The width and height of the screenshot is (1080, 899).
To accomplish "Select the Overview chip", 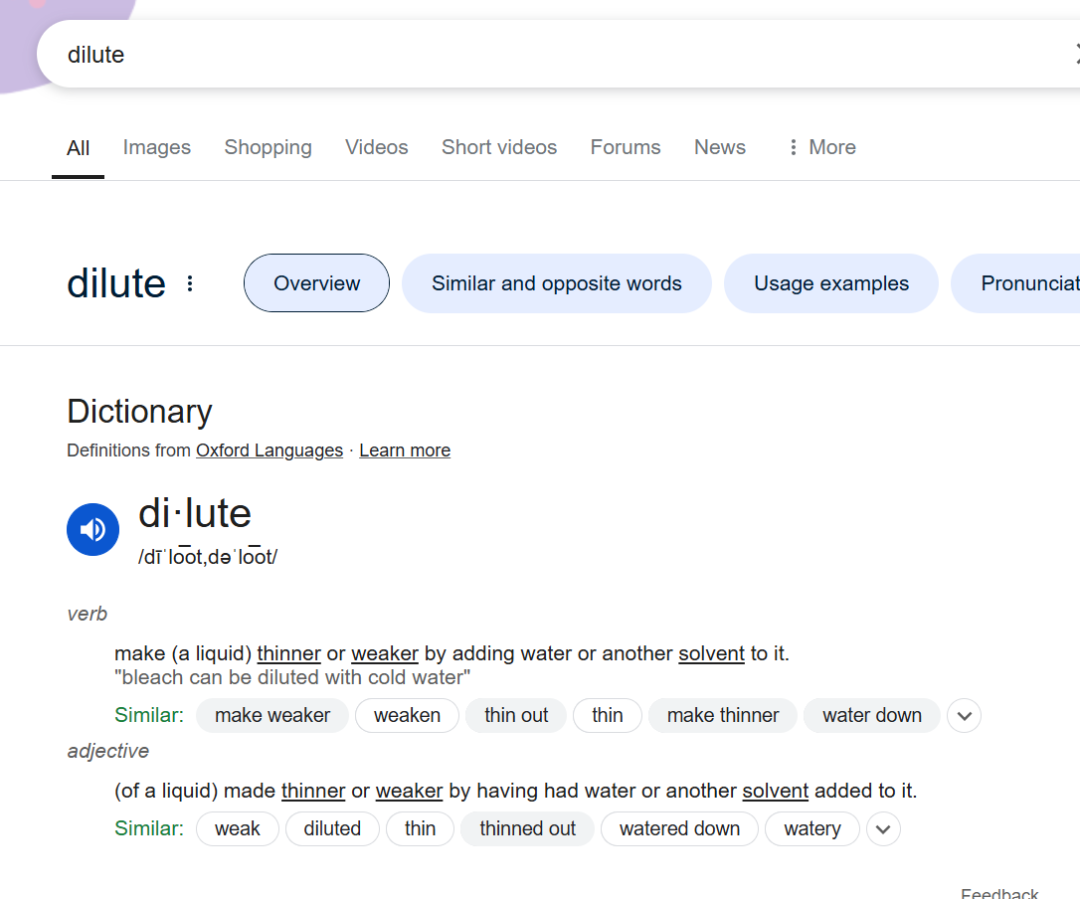I will [317, 283].
